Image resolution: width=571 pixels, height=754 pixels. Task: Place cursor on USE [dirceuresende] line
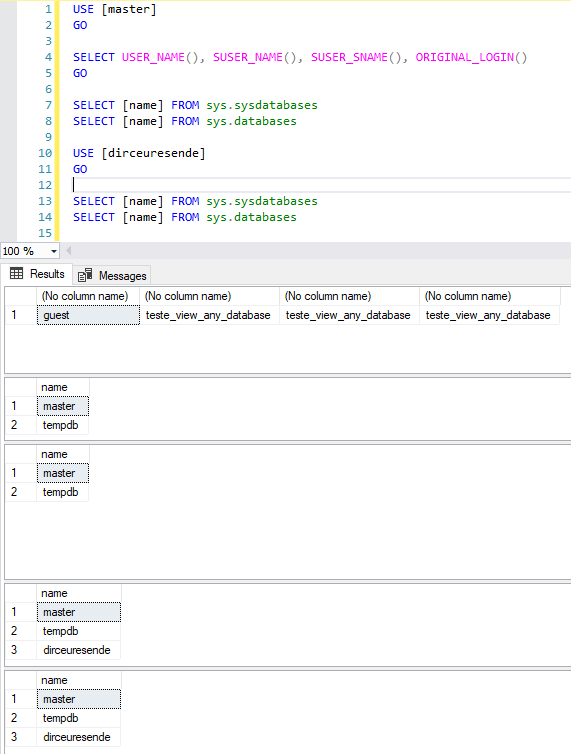point(139,153)
